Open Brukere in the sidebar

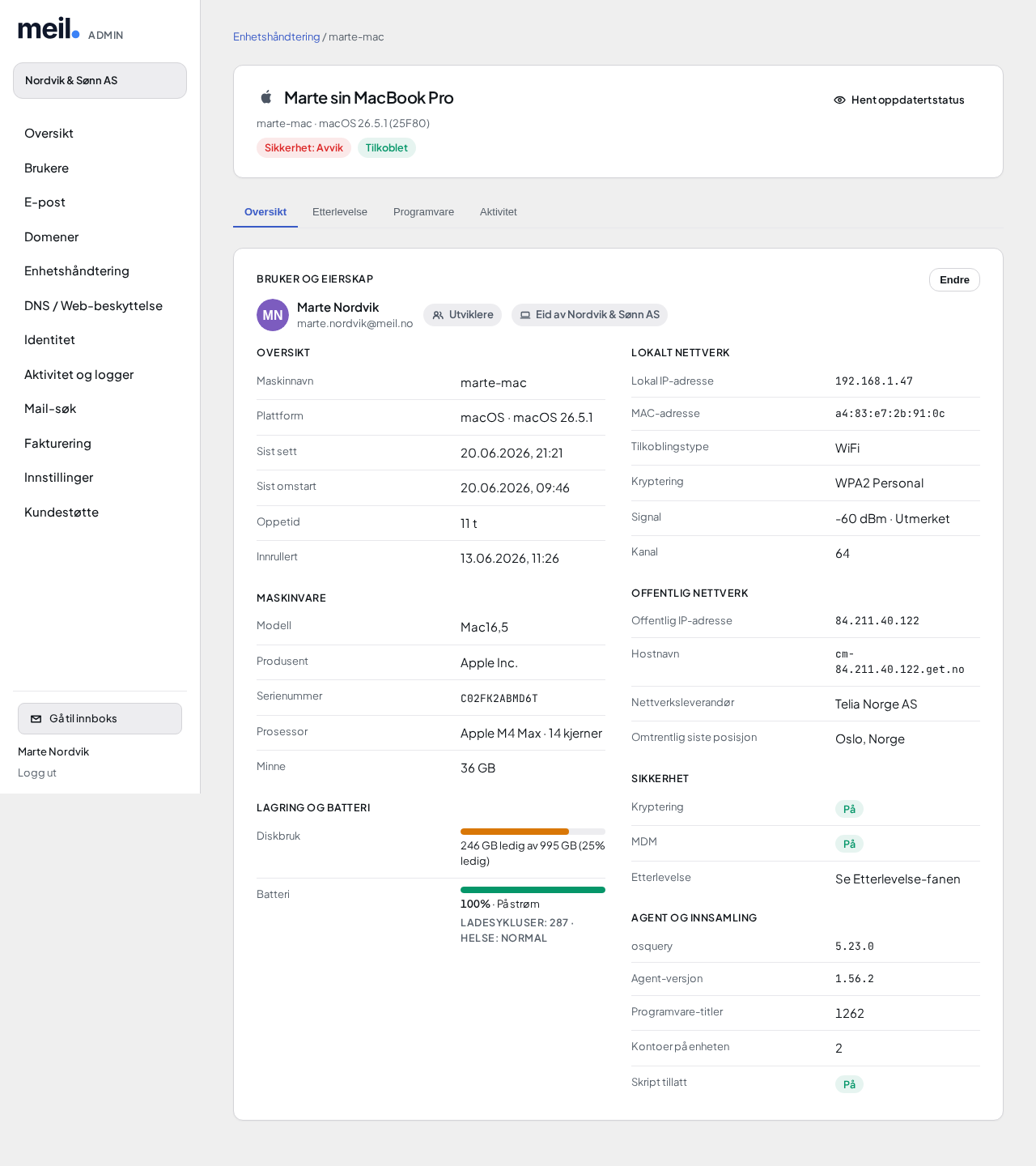pyautogui.click(x=100, y=168)
